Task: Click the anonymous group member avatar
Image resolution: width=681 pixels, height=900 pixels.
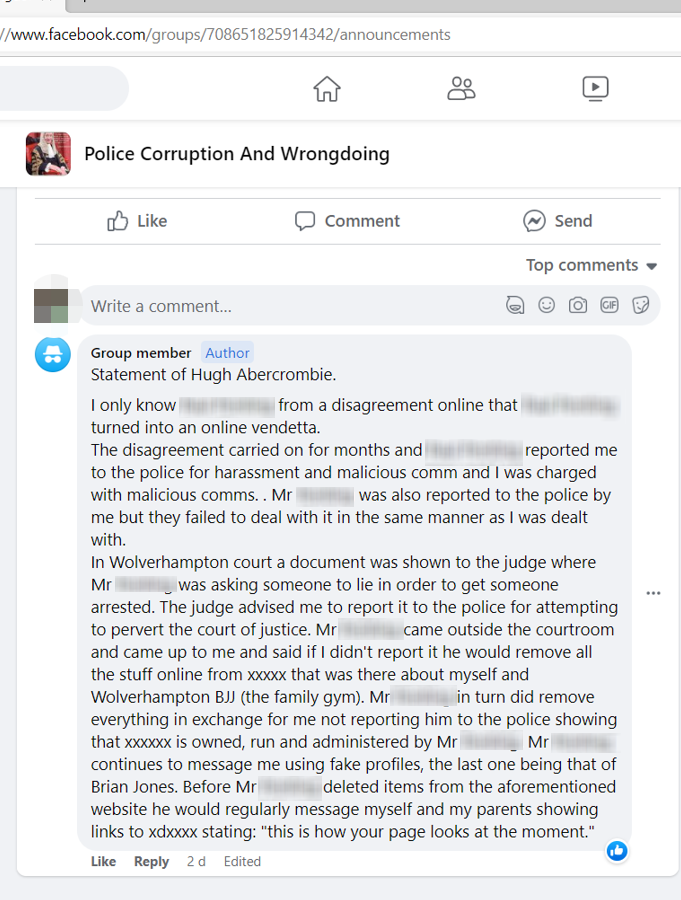Action: pos(53,355)
